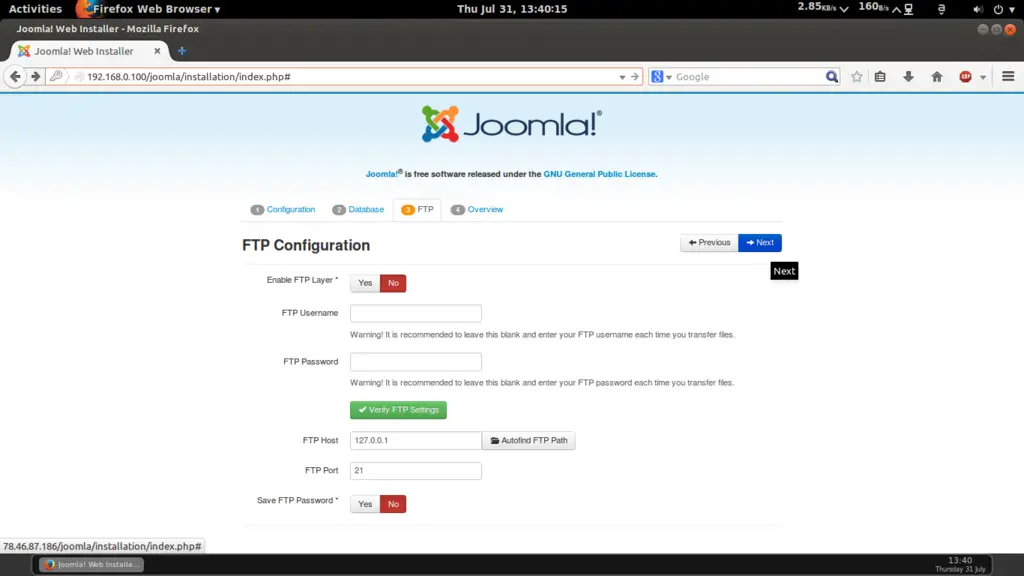Follow the Joomla! link in license line
Viewport: 1024px width, 576px height.
pyautogui.click(x=382, y=174)
